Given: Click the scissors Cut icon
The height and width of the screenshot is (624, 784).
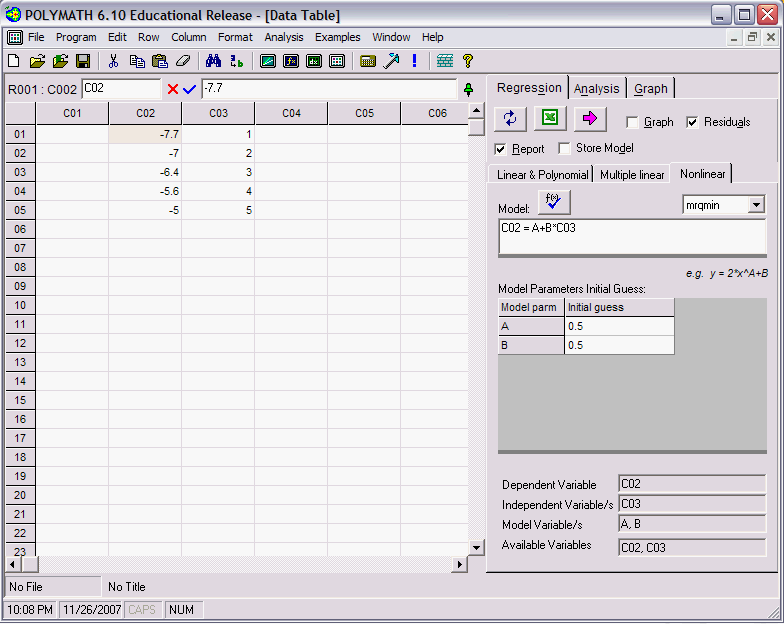Looking at the screenshot, I should pos(113,61).
